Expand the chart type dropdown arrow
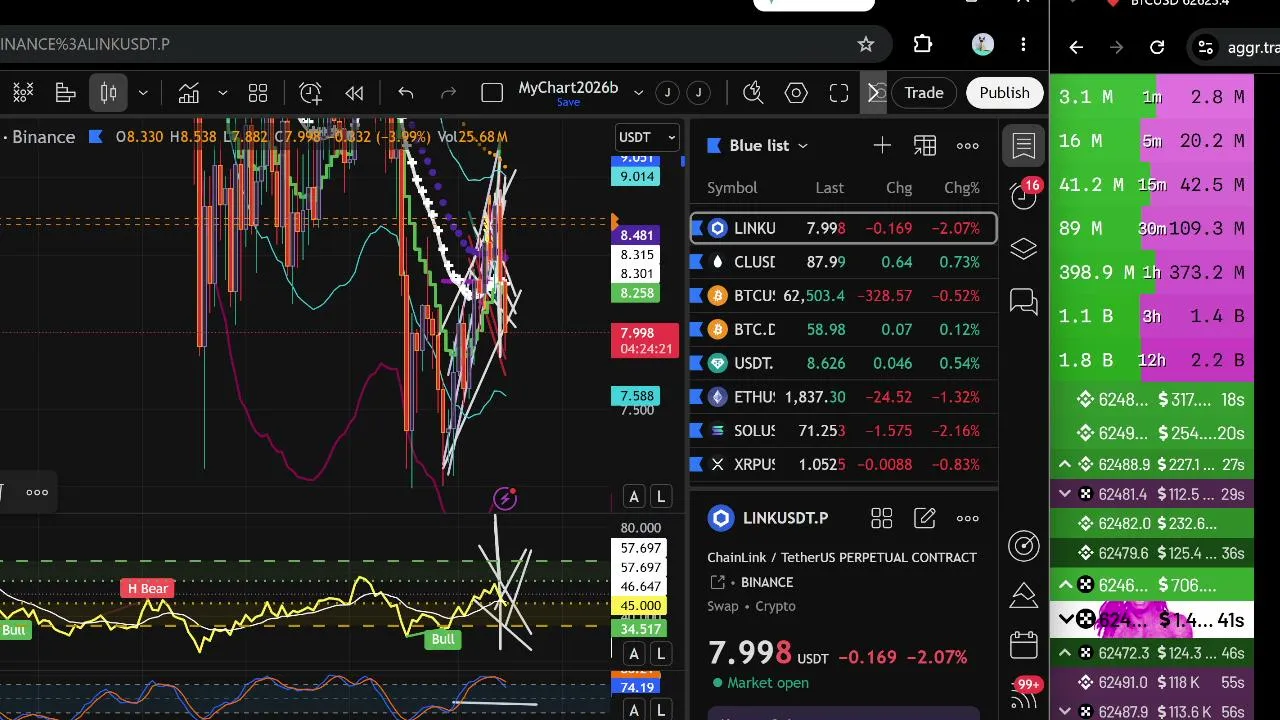The image size is (1280, 720). 143,93
